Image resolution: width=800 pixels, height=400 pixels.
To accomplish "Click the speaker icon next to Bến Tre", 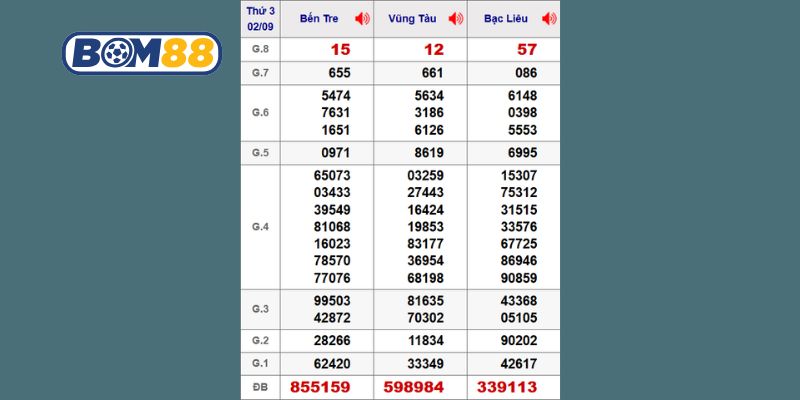I will [x=362, y=19].
